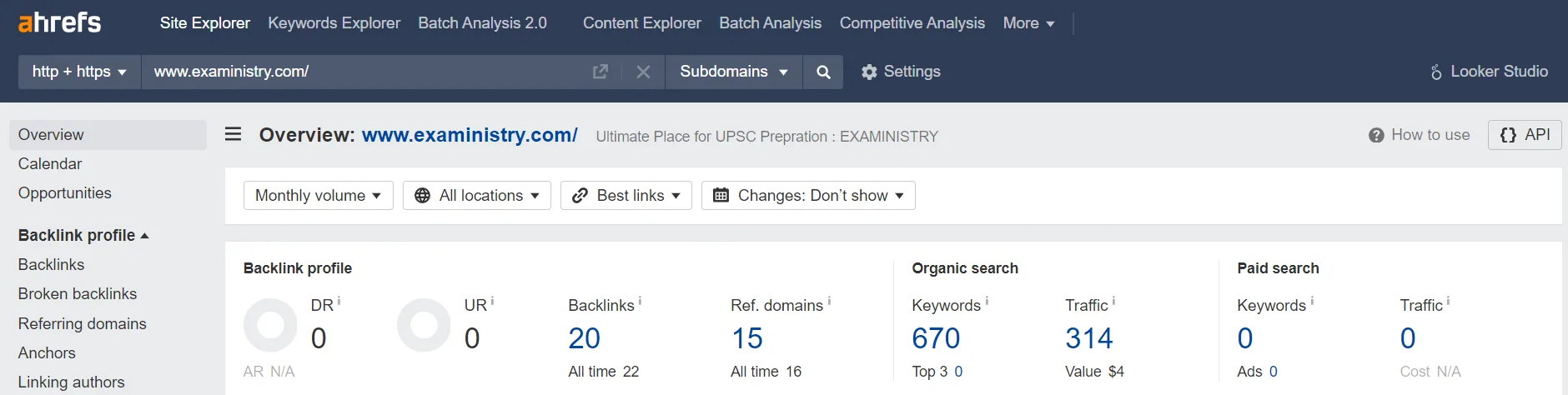Viewport: 1568px width, 395px height.
Task: Show Backlinks info tooltip icon
Action: [x=640, y=301]
